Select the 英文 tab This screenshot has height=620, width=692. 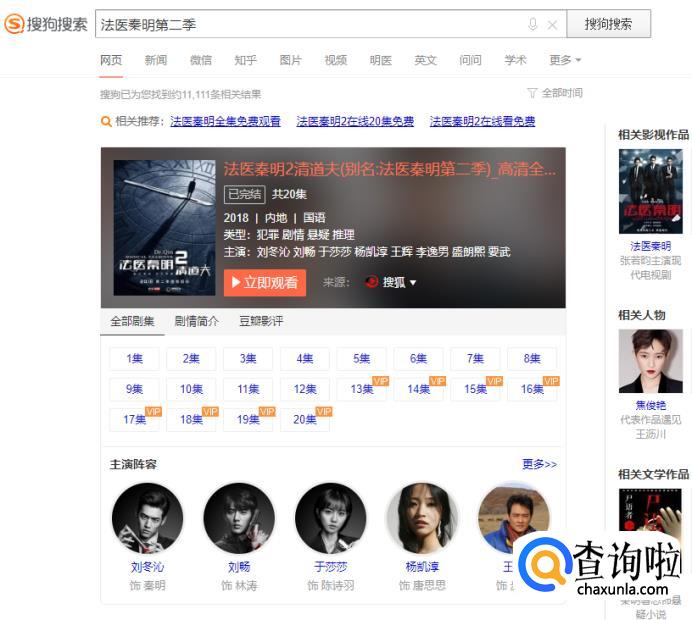pos(425,60)
